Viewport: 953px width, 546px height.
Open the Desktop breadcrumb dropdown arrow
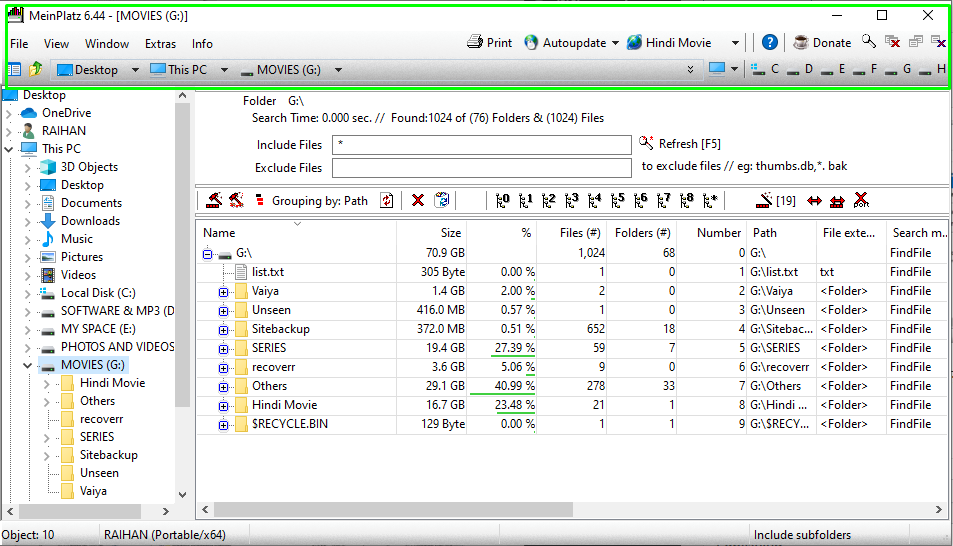(135, 70)
